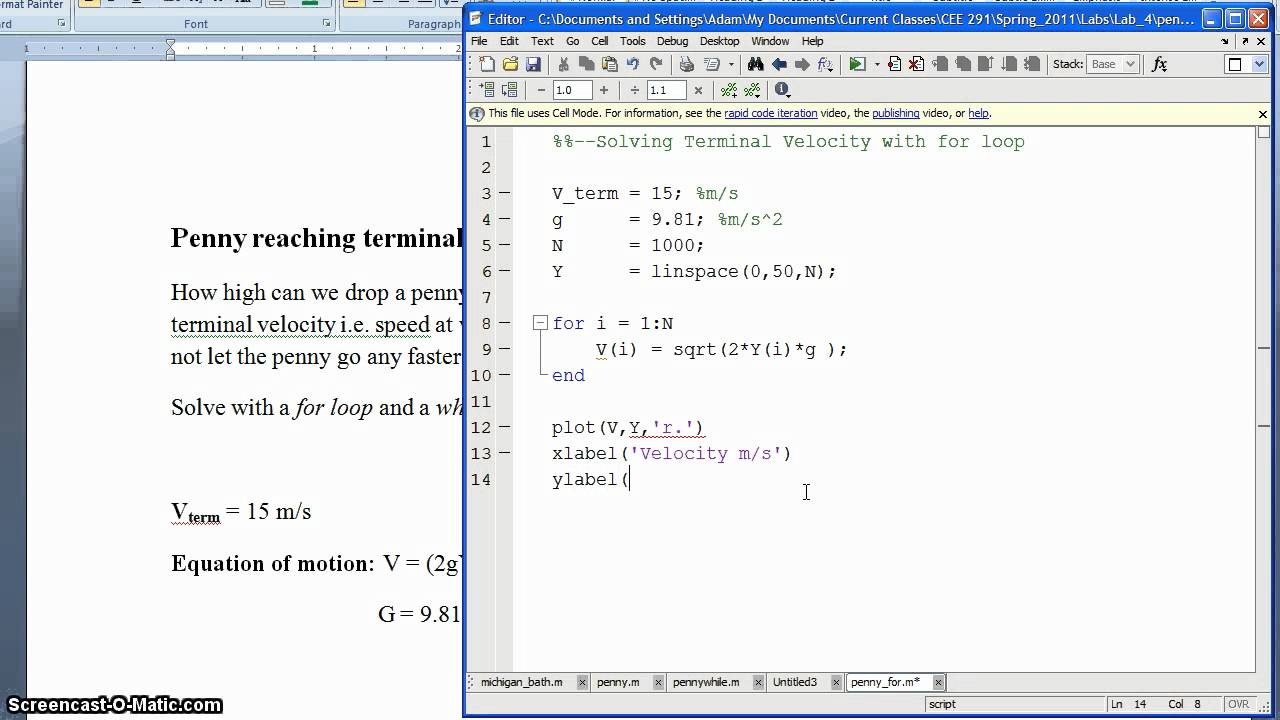Image resolution: width=1280 pixels, height=720 pixels.
Task: Open the Window menu
Action: tap(770, 41)
